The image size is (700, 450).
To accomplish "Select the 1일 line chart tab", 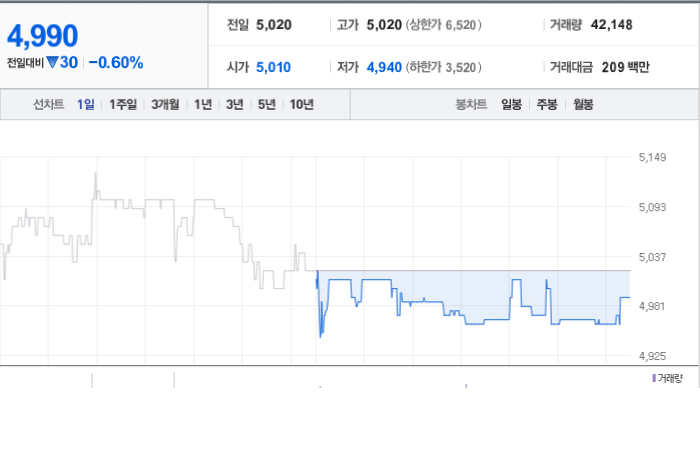I will click(x=86, y=104).
